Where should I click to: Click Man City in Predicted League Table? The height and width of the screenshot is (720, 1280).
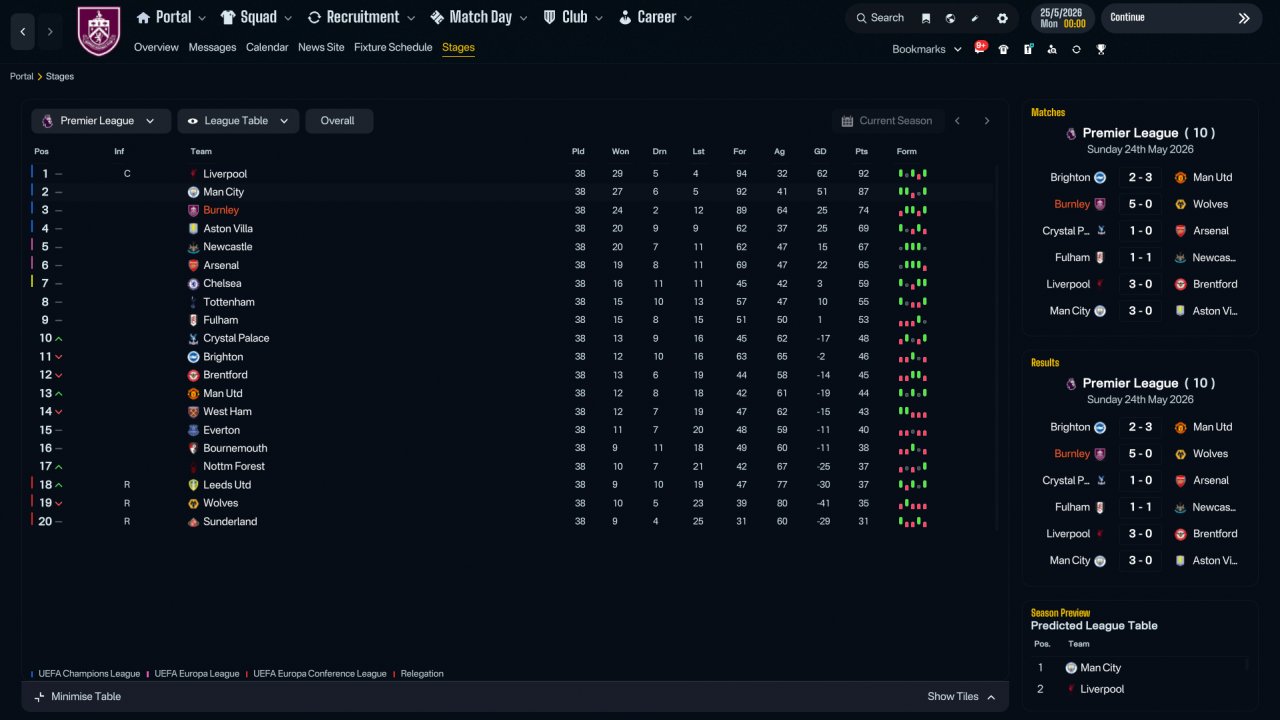[1100, 668]
